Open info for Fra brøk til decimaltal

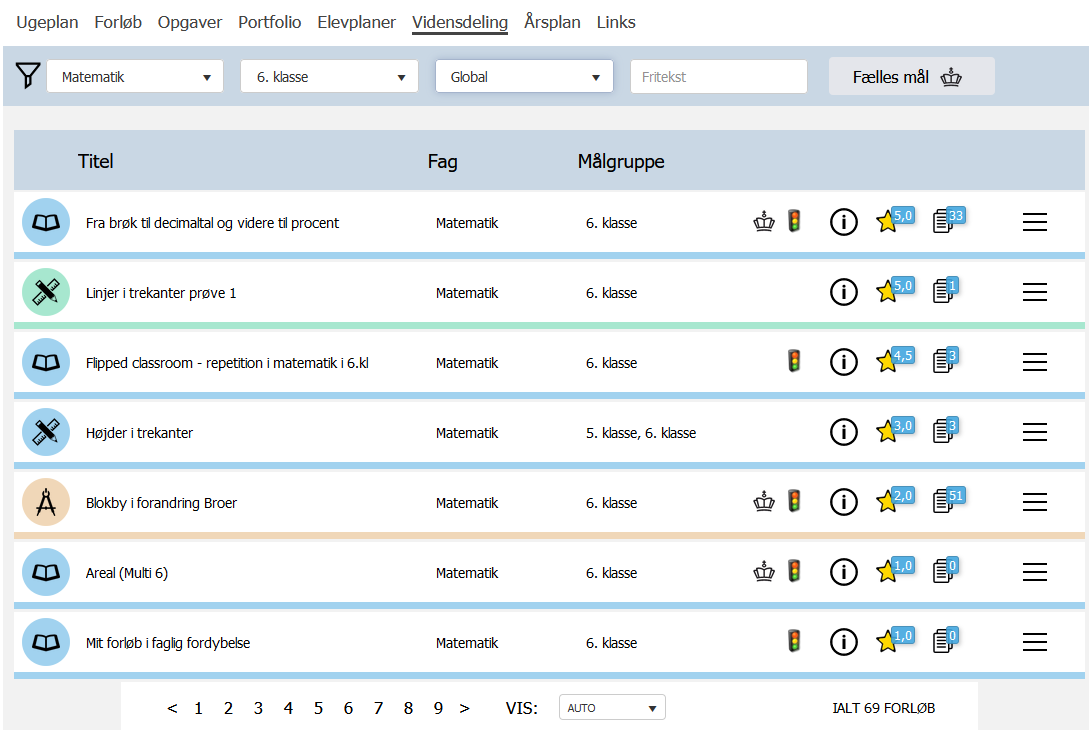[x=843, y=222]
